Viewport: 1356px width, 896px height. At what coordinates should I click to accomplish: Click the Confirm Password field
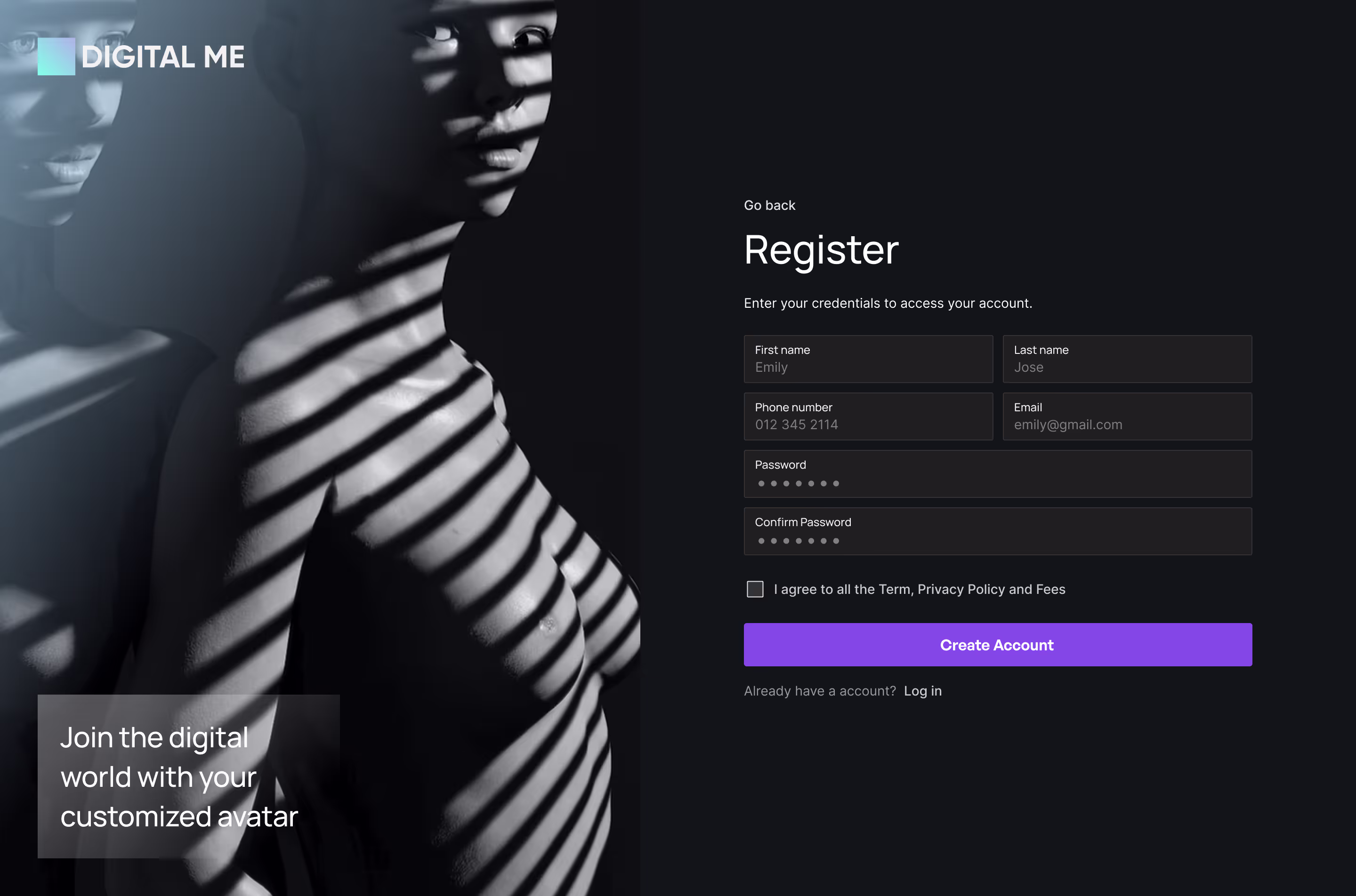pyautogui.click(x=998, y=531)
